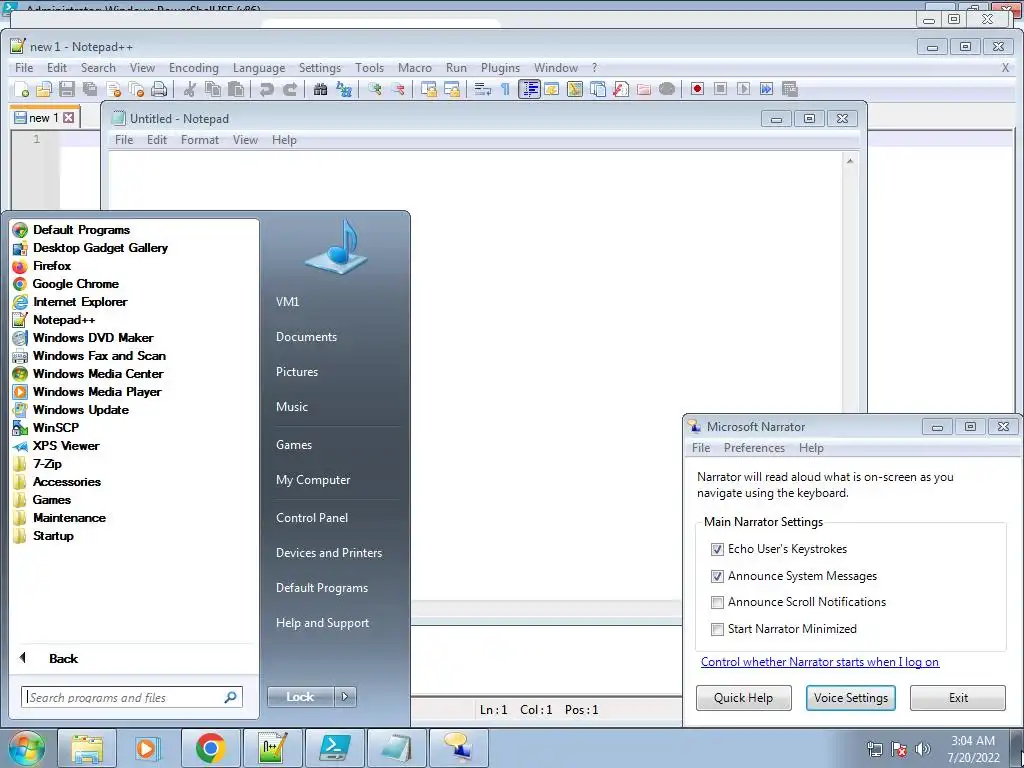This screenshot has height=768, width=1024.
Task: Click the Paste icon in Notepad++ toolbar
Action: pyautogui.click(x=236, y=89)
